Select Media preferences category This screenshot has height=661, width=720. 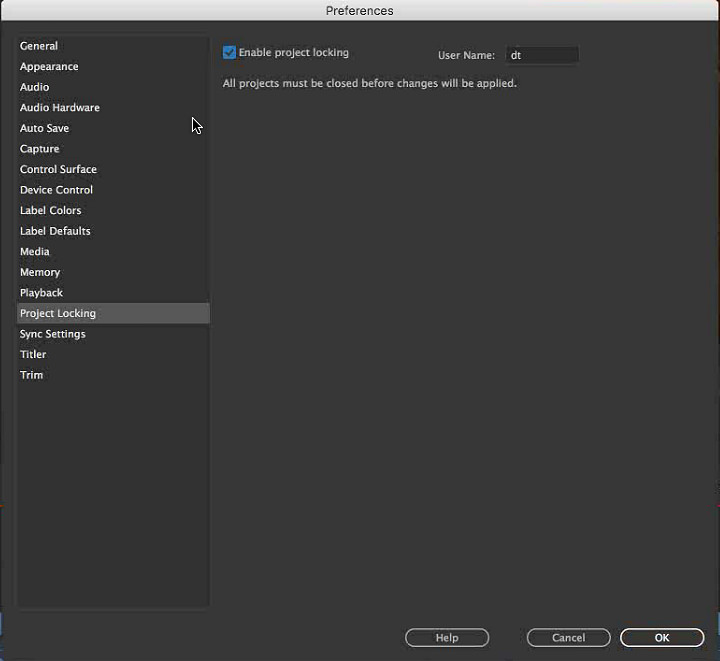[x=113, y=252]
